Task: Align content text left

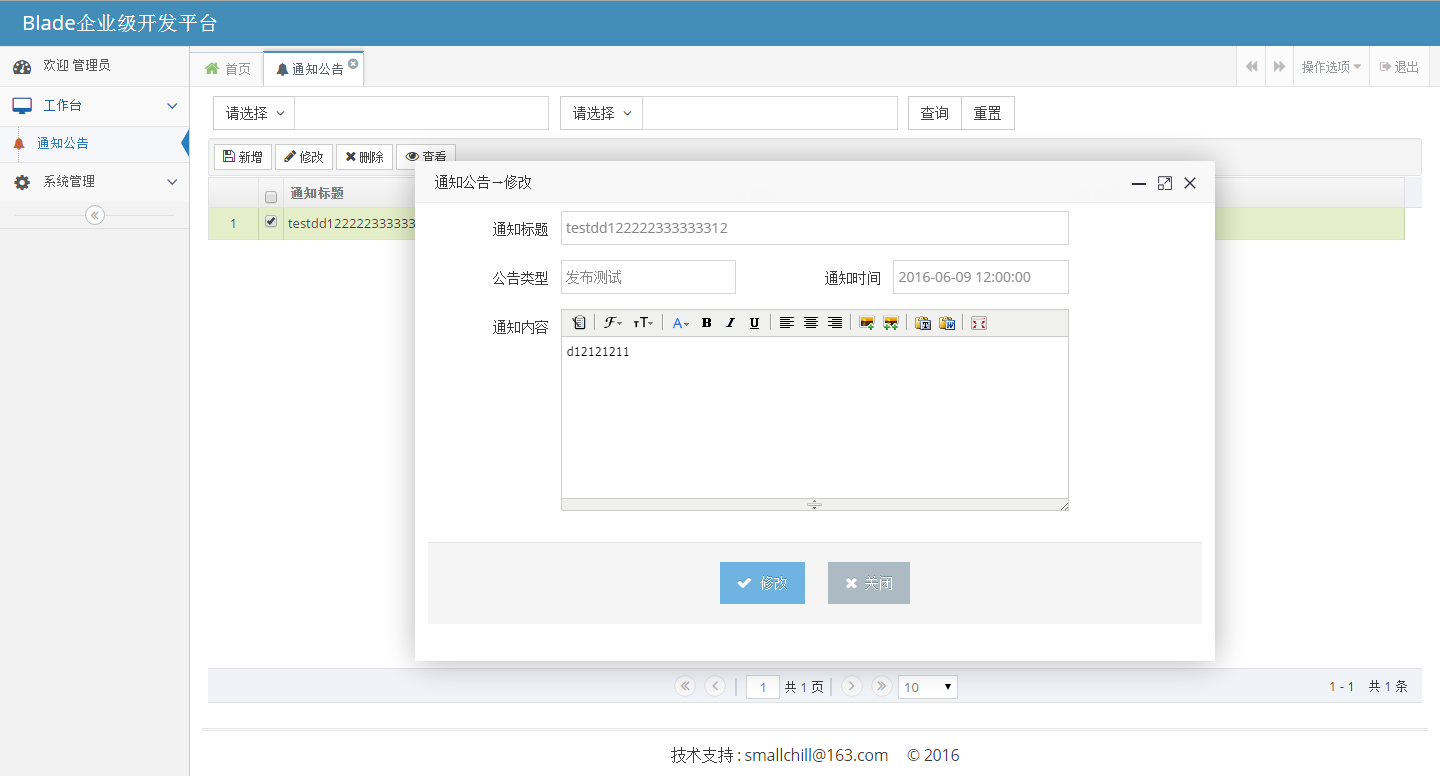Action: (787, 323)
